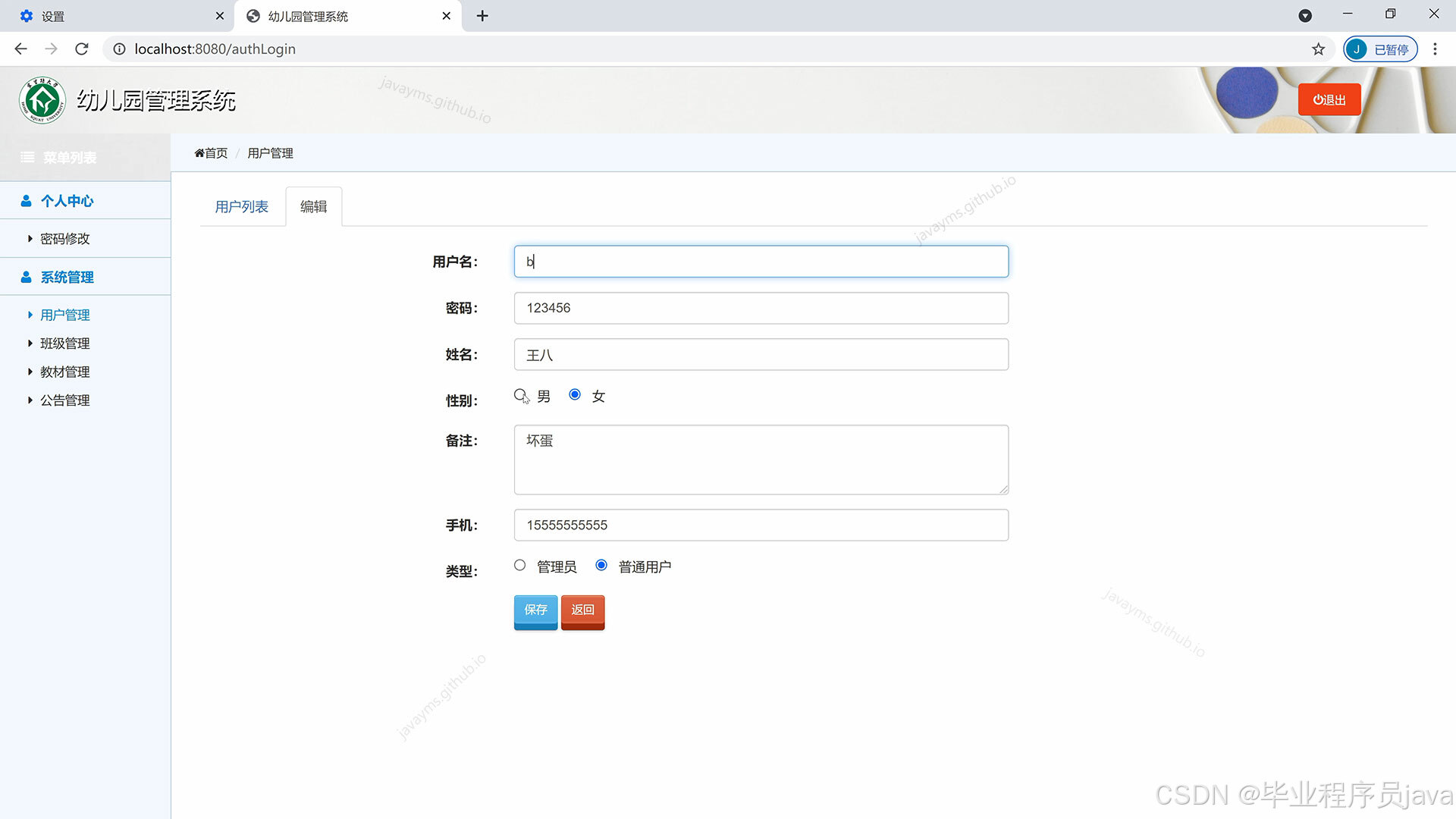Switch to the 设置 browser tab

pos(118,16)
